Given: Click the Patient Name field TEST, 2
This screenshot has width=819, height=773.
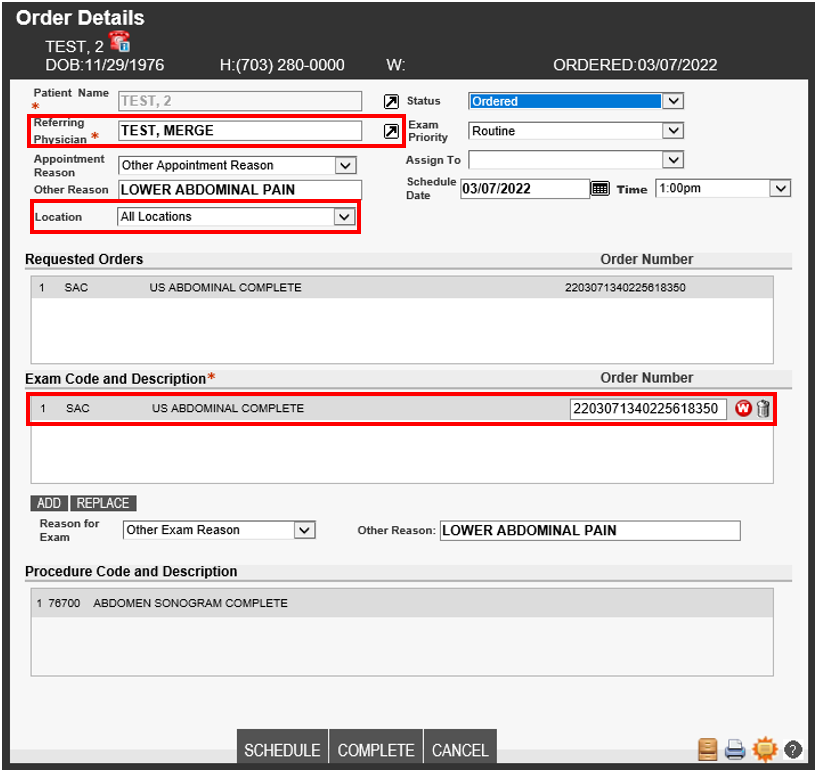Looking at the screenshot, I should pos(240,101).
